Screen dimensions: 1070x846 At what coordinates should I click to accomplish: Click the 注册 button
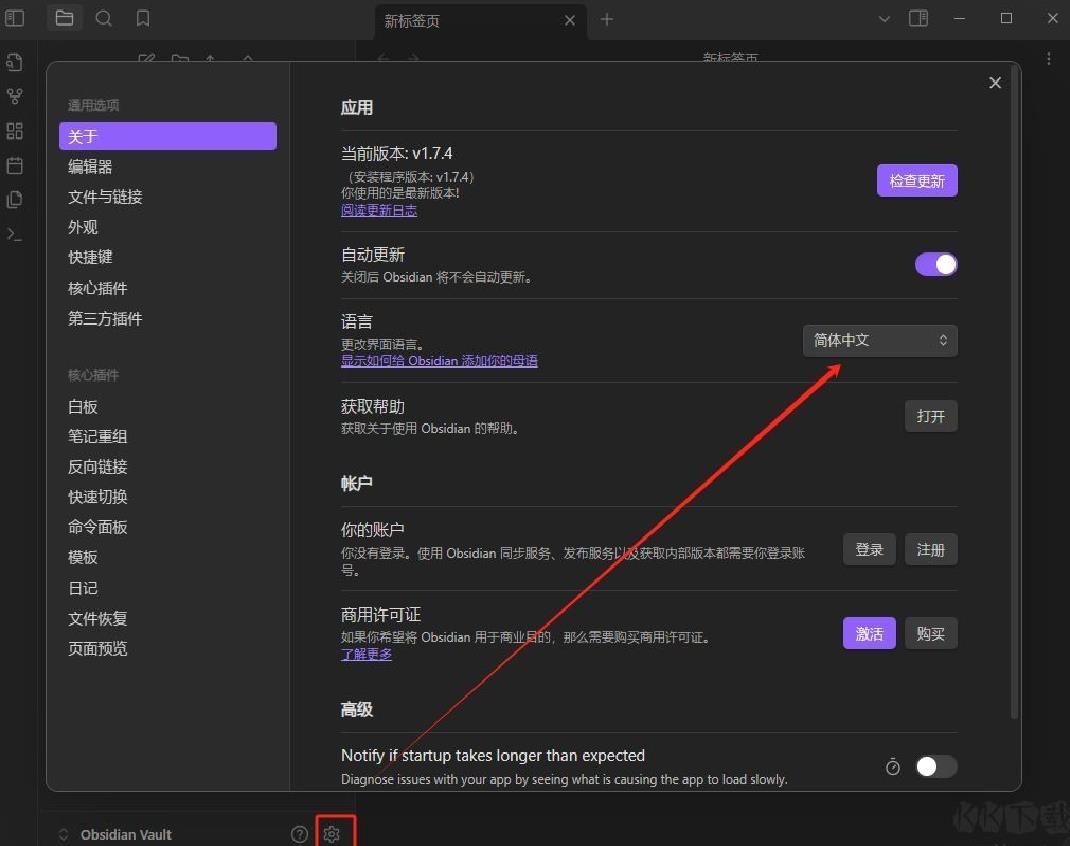tap(931, 549)
